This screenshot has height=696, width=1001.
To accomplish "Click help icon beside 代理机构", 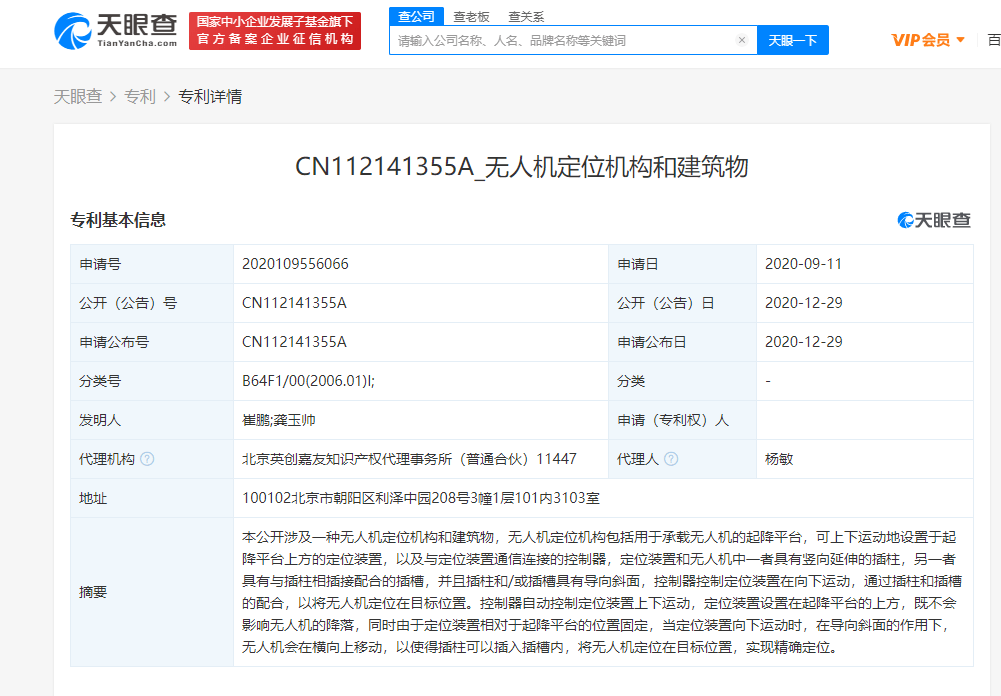I will click(147, 459).
